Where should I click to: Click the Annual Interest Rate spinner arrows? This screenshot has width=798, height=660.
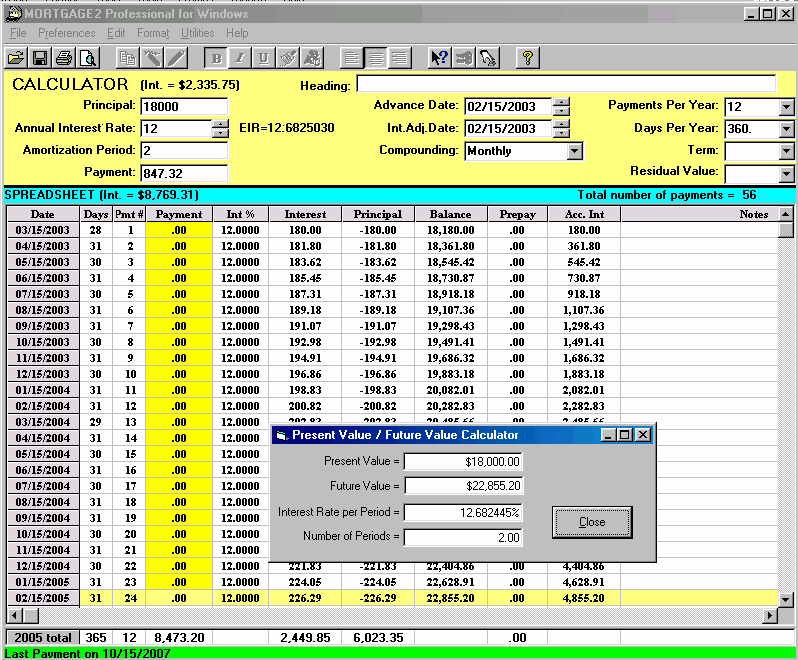click(x=220, y=128)
